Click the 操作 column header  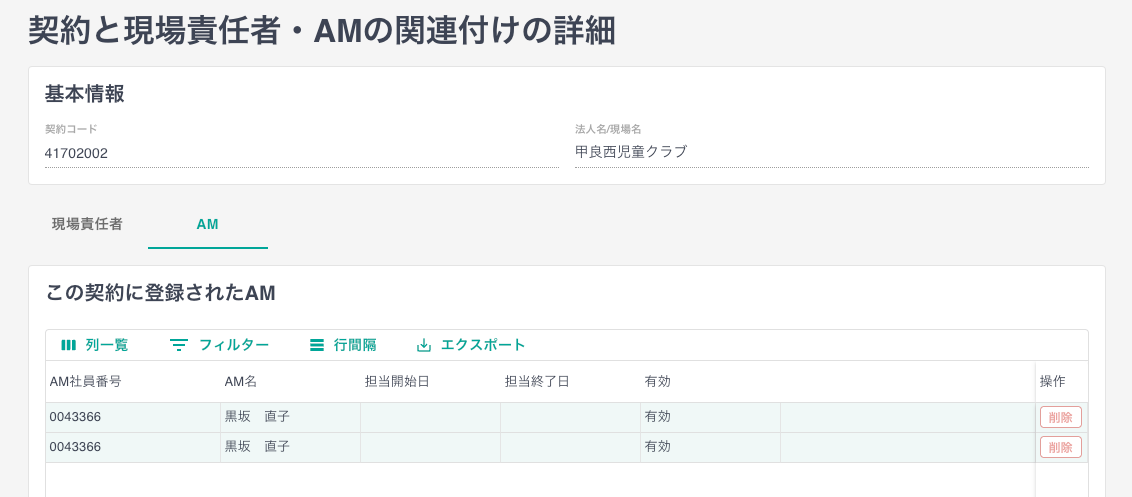coord(1052,381)
